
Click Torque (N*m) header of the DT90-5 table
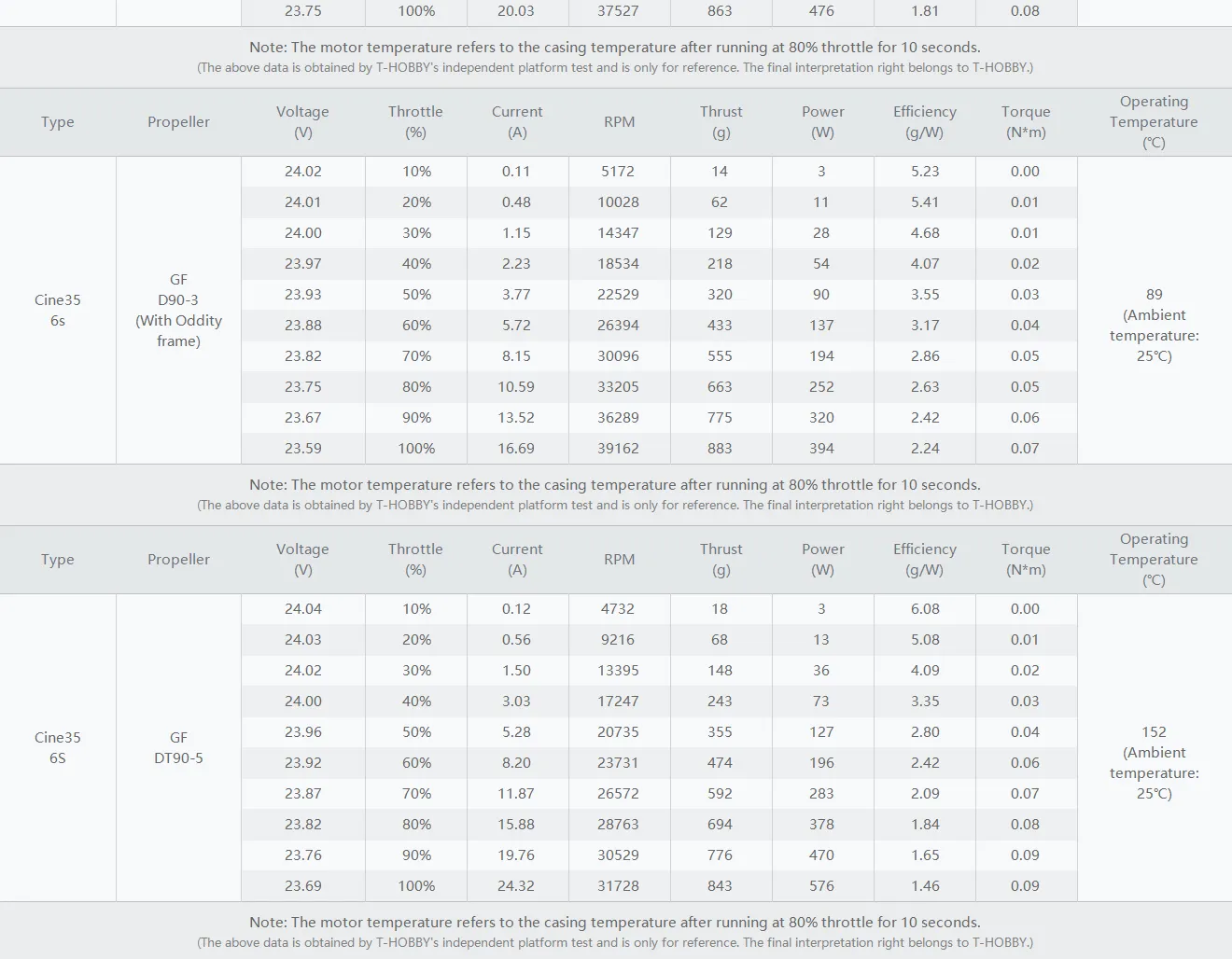1025,560
